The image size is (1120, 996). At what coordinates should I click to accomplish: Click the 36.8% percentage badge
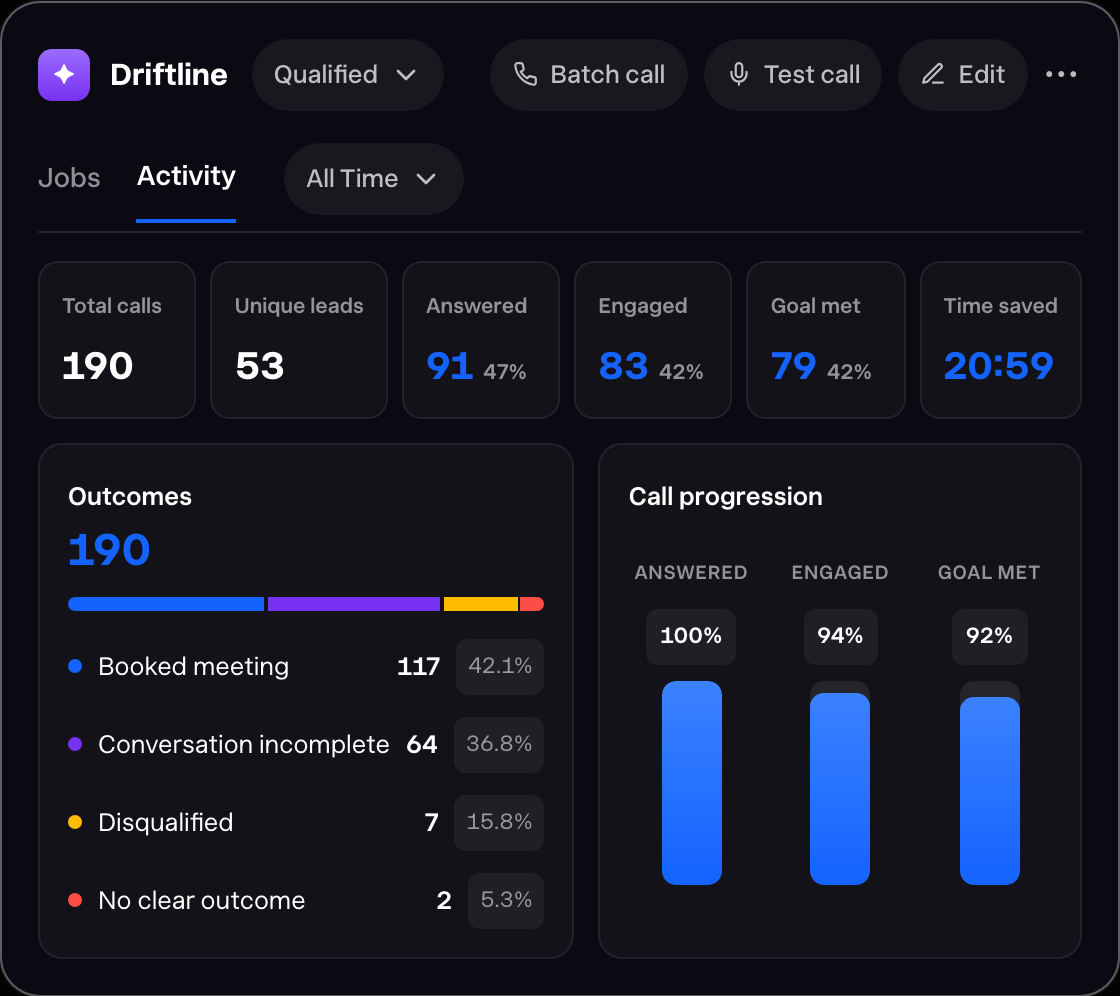[499, 744]
